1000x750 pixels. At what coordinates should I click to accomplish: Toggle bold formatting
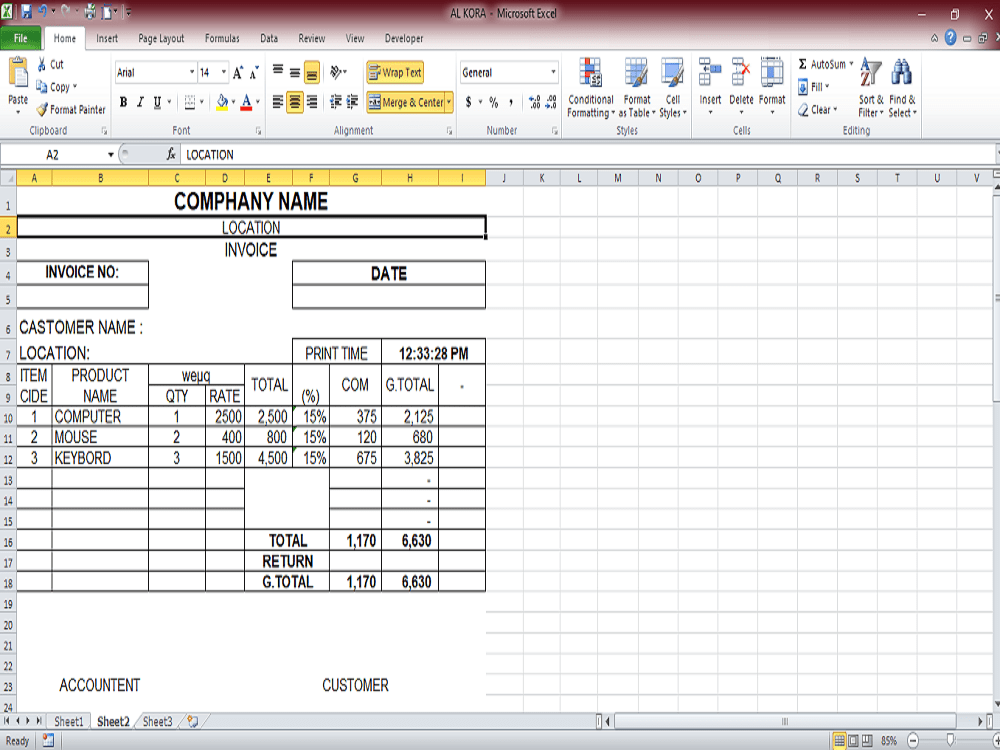pyautogui.click(x=122, y=102)
